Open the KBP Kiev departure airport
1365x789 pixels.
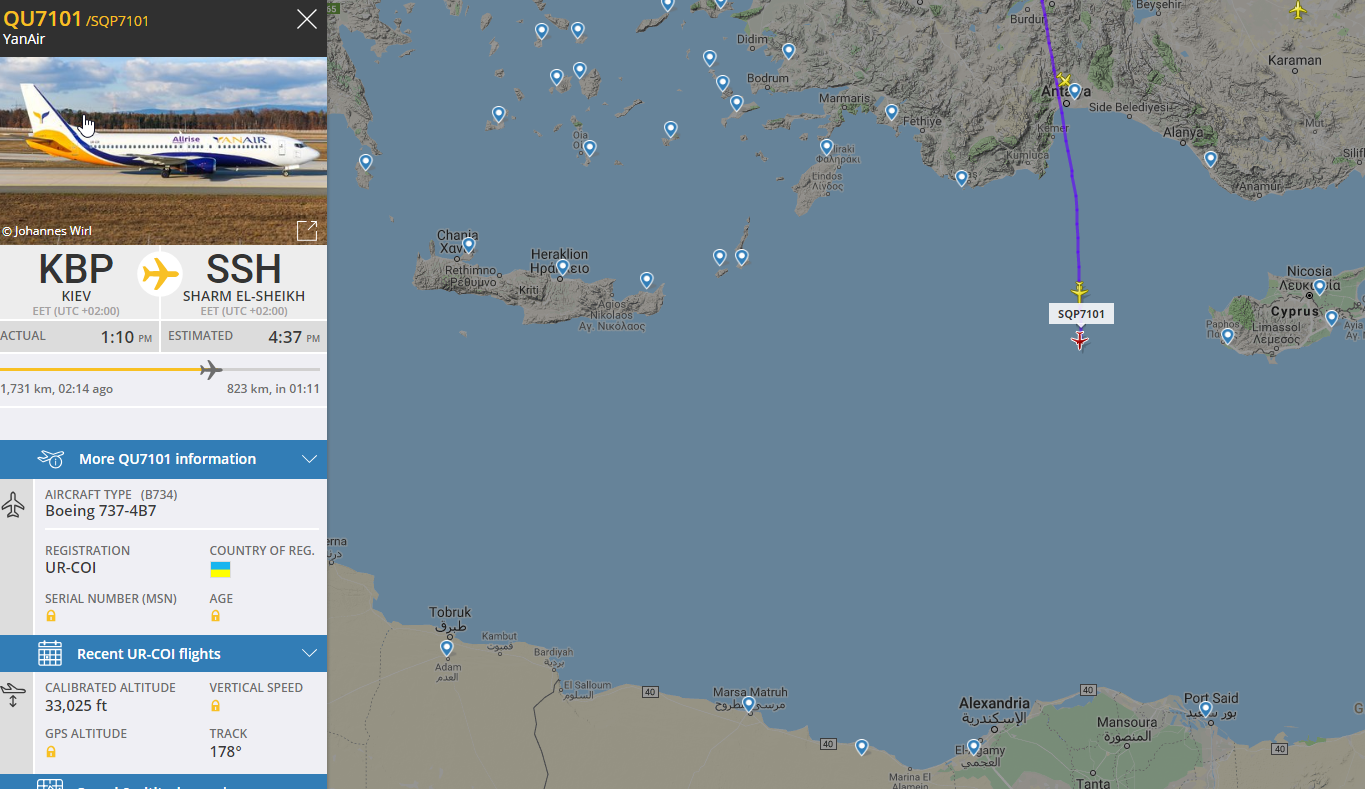tap(76, 277)
